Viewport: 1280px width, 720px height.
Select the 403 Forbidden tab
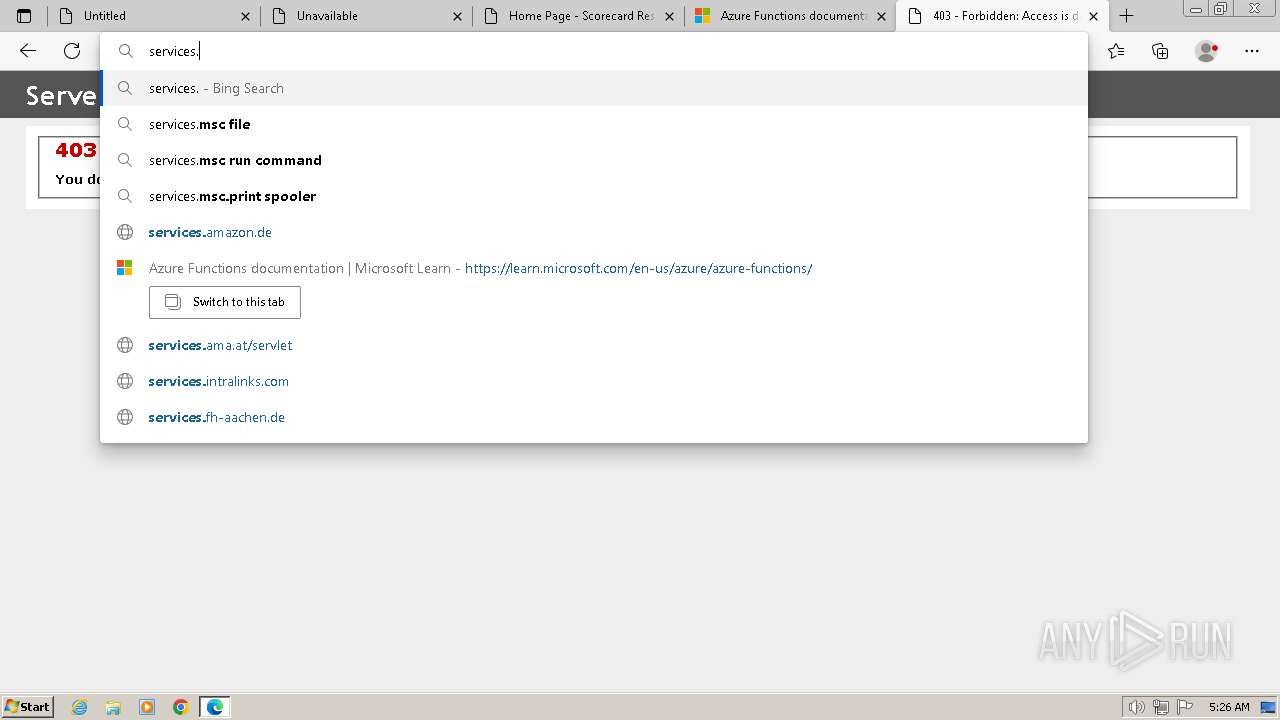(1002, 16)
